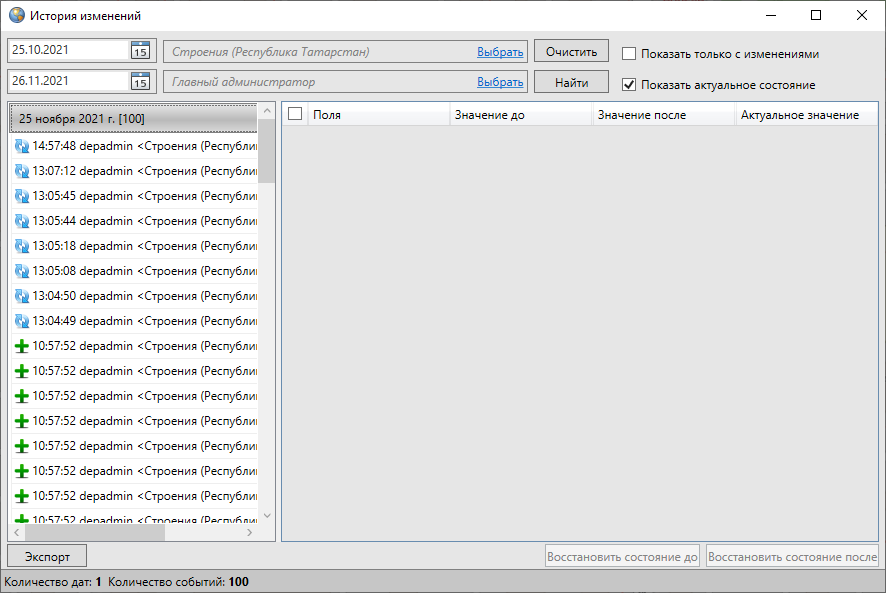Image resolution: width=886 pixels, height=593 pixels.
Task: Collapse the '25 ноября 2021 г. [100]' group
Action: click(133, 119)
